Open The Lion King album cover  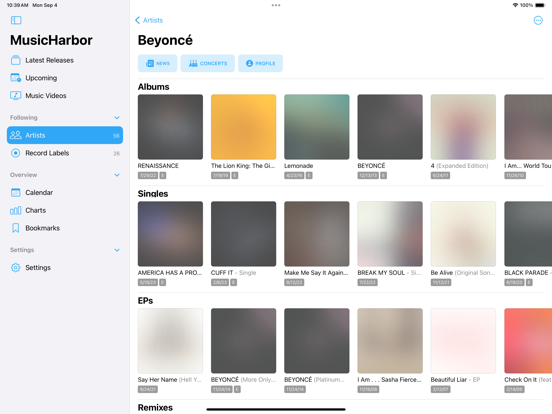[244, 127]
